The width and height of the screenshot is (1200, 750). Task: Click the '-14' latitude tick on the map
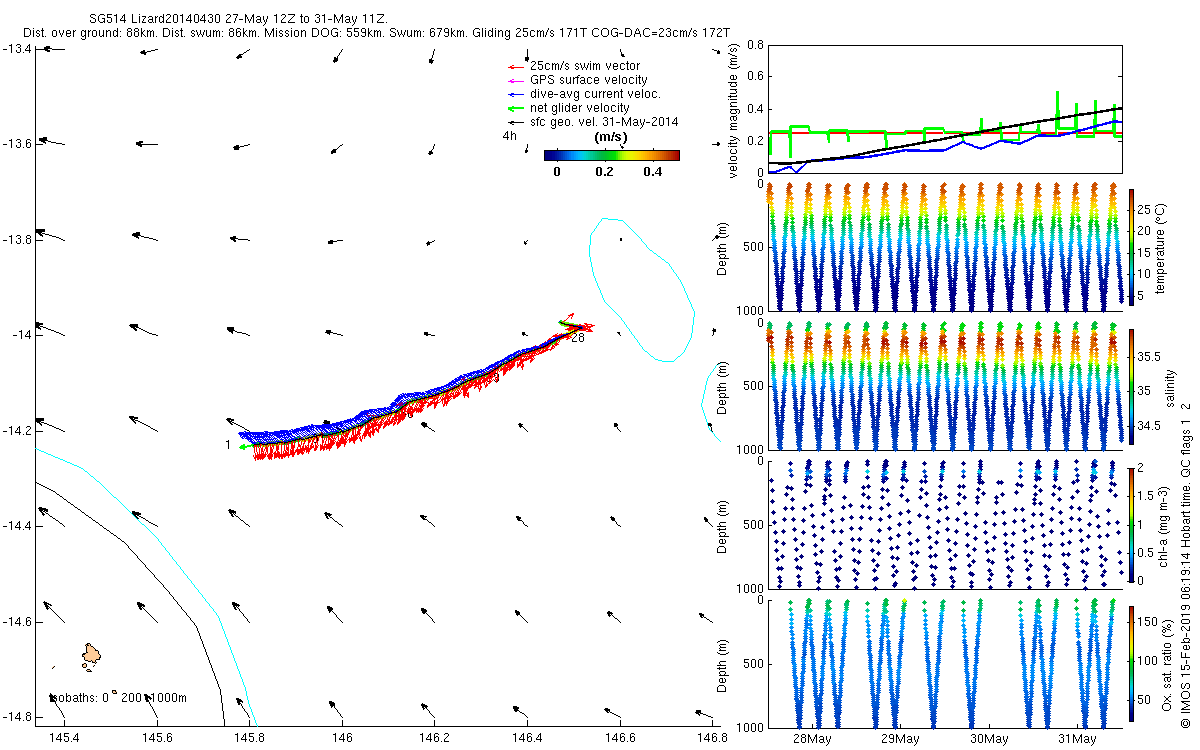coord(22,334)
